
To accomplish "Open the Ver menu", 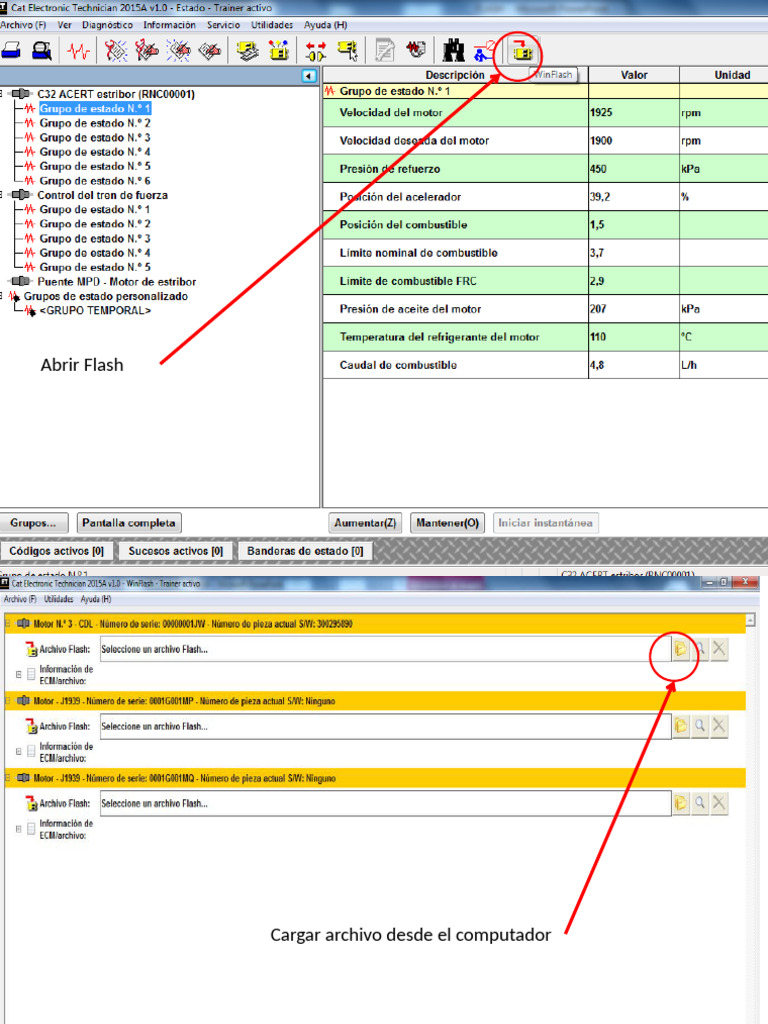I will (65, 25).
